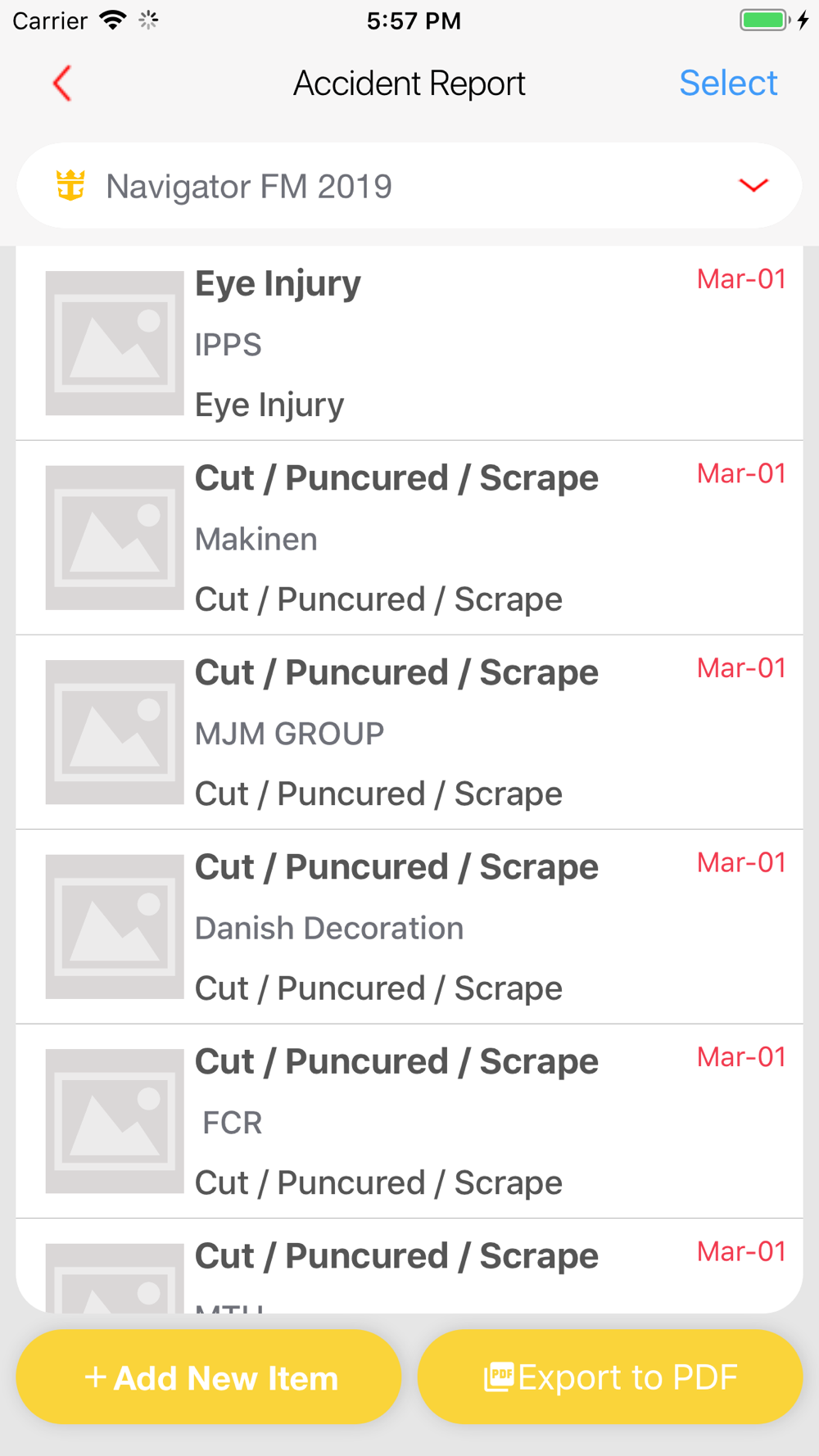
Task: Tap the MJM GROUP report thumbnail
Action: point(115,732)
